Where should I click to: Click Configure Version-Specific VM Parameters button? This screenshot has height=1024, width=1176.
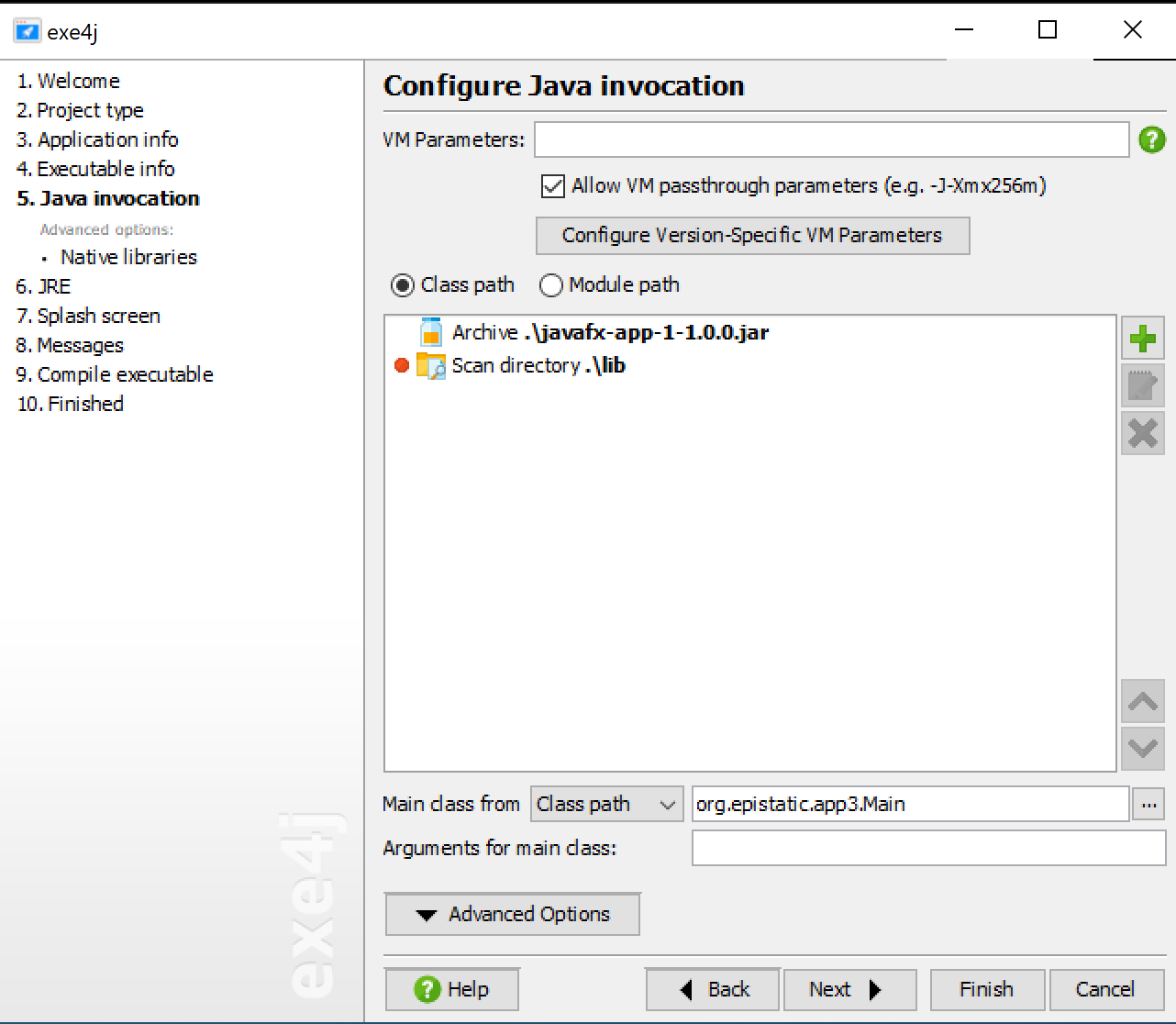click(751, 235)
